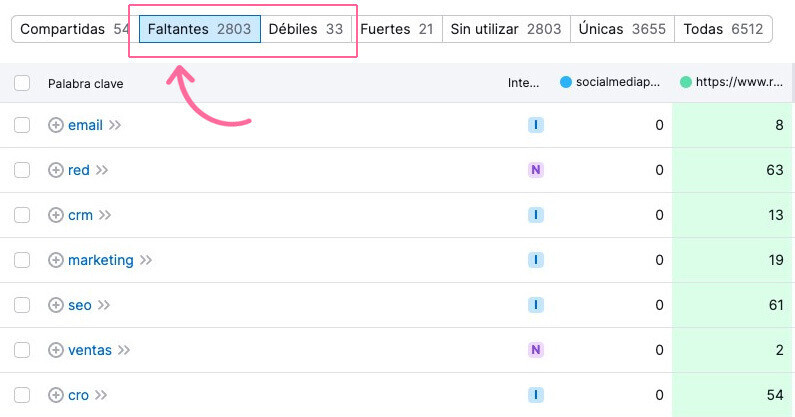Open the Débiles tab

[305, 29]
